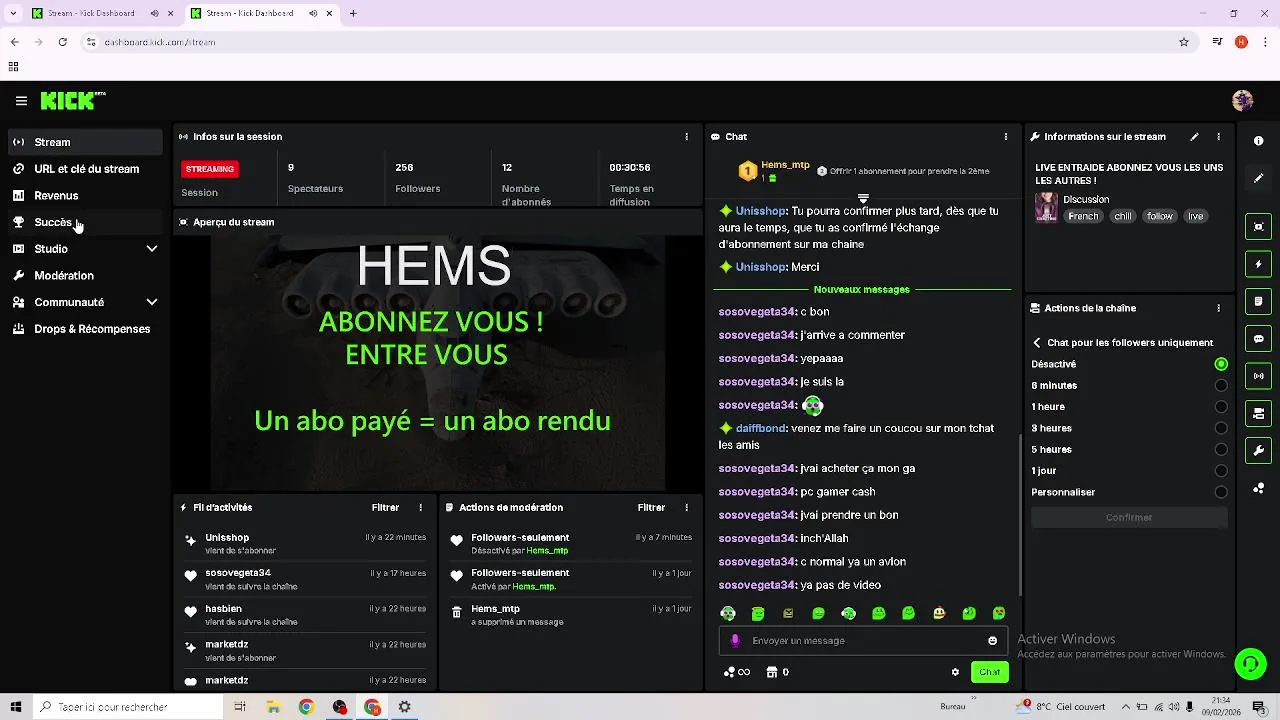1280x720 pixels.
Task: Select the Personnaliser radio option
Action: click(1221, 492)
